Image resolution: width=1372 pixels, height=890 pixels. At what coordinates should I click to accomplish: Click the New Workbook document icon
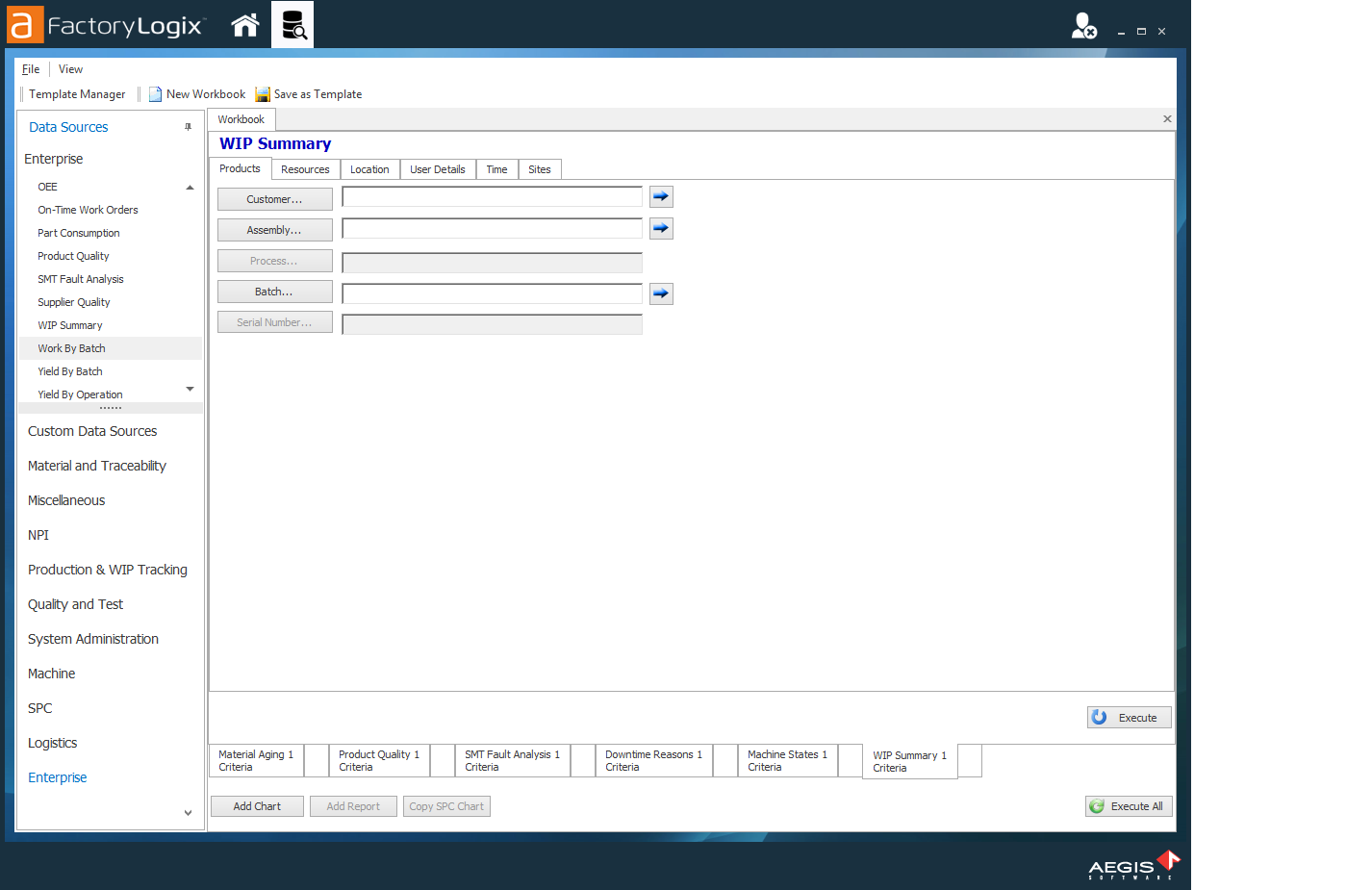point(155,93)
